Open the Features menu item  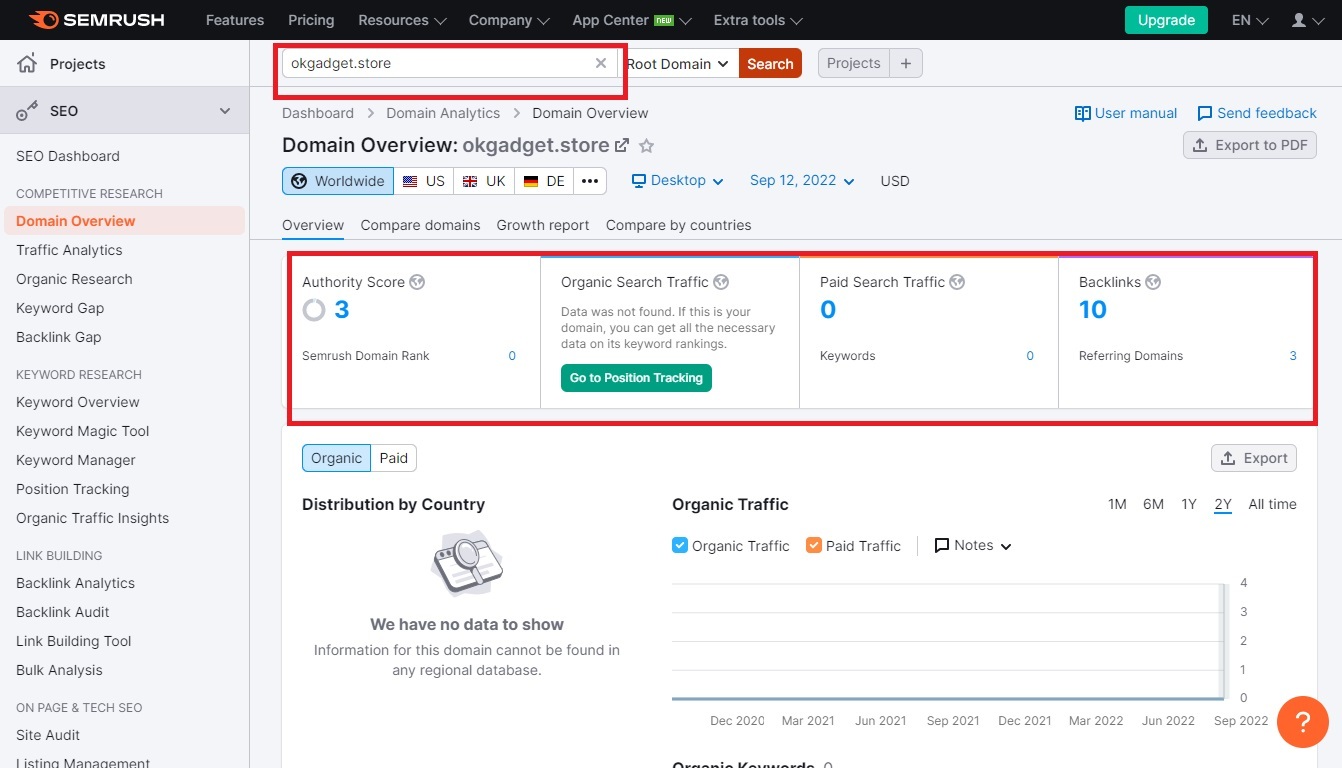coord(233,20)
